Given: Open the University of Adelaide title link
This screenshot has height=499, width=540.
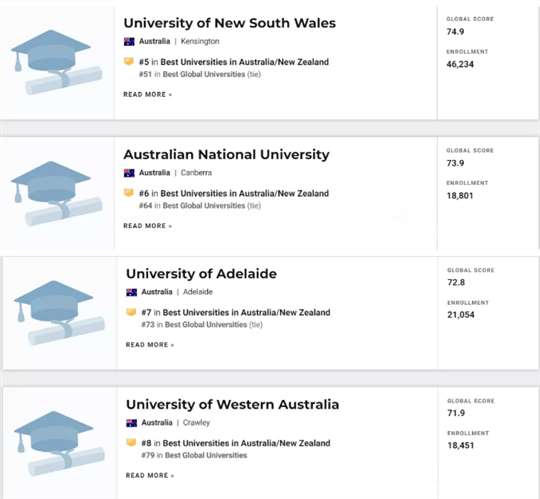Looking at the screenshot, I should 201,274.
